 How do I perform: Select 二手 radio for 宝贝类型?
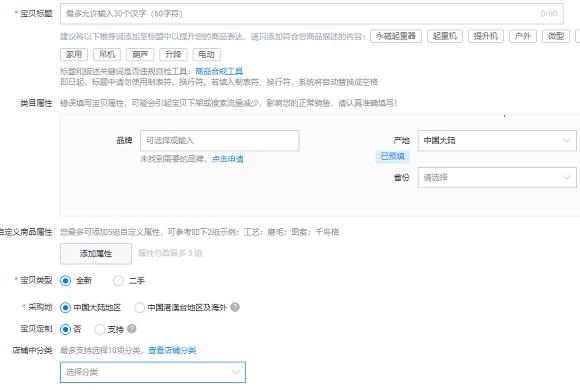point(118,281)
